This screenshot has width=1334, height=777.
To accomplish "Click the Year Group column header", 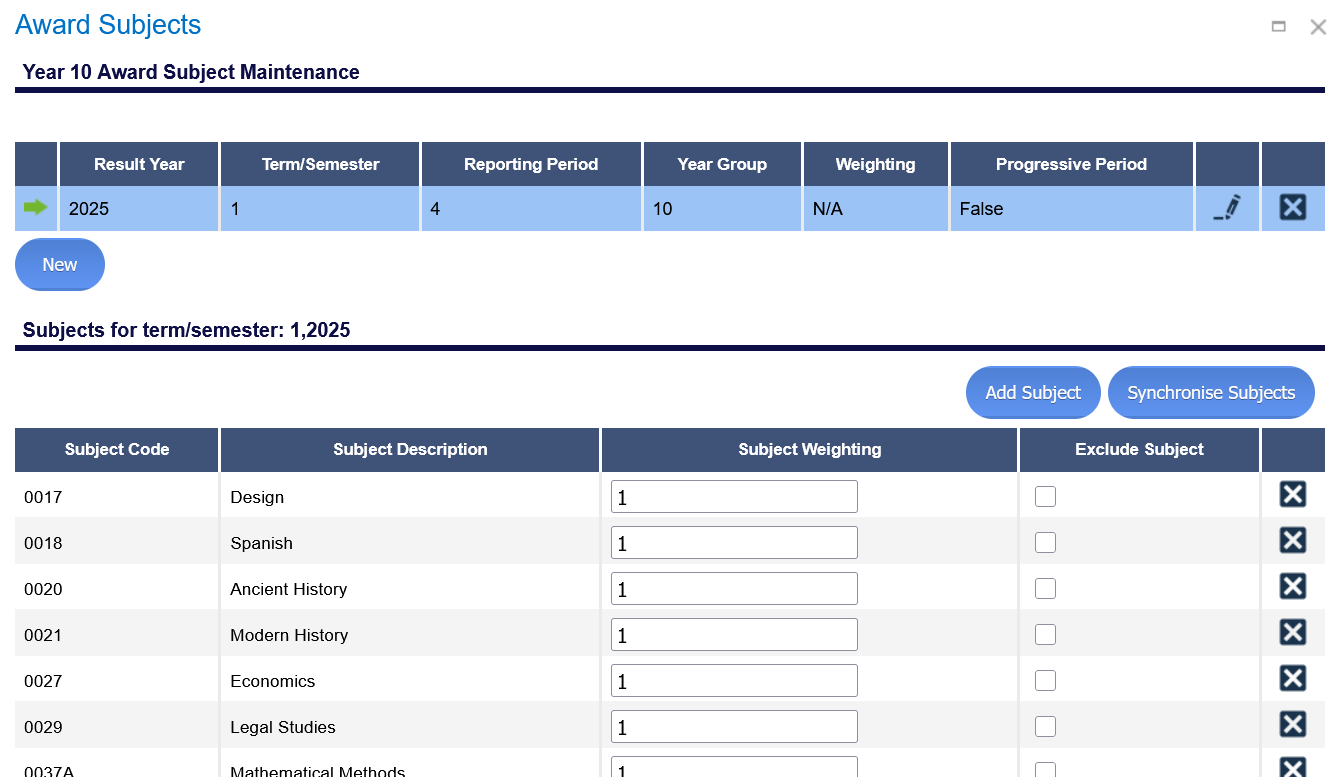I will (722, 164).
